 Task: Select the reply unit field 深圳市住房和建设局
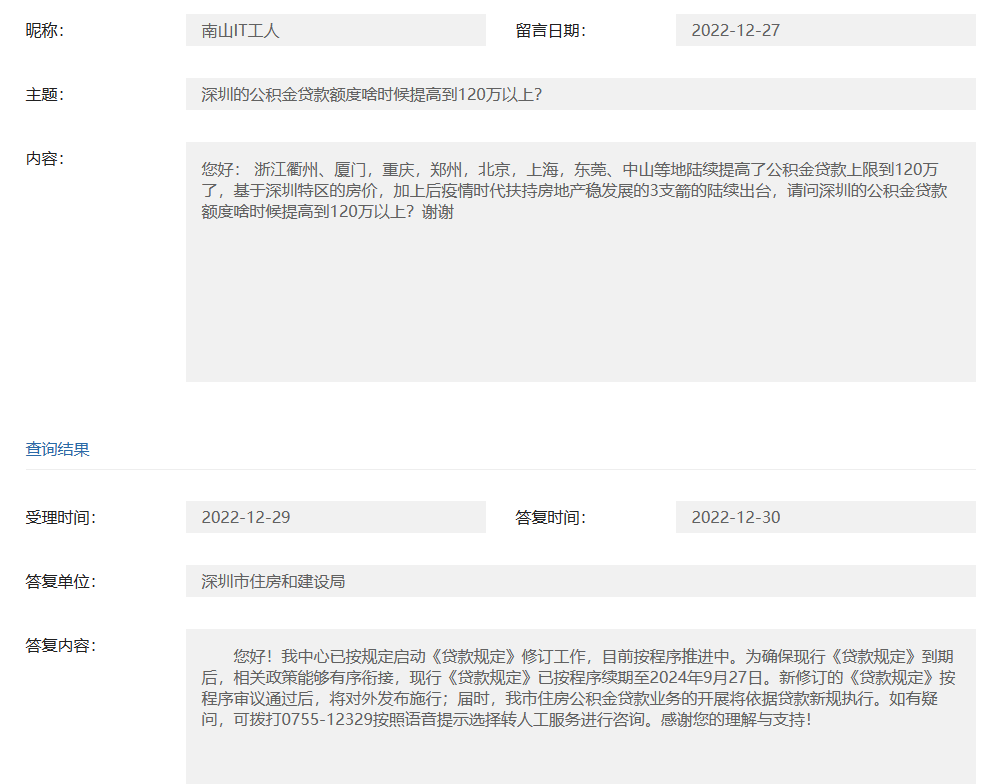pos(580,581)
